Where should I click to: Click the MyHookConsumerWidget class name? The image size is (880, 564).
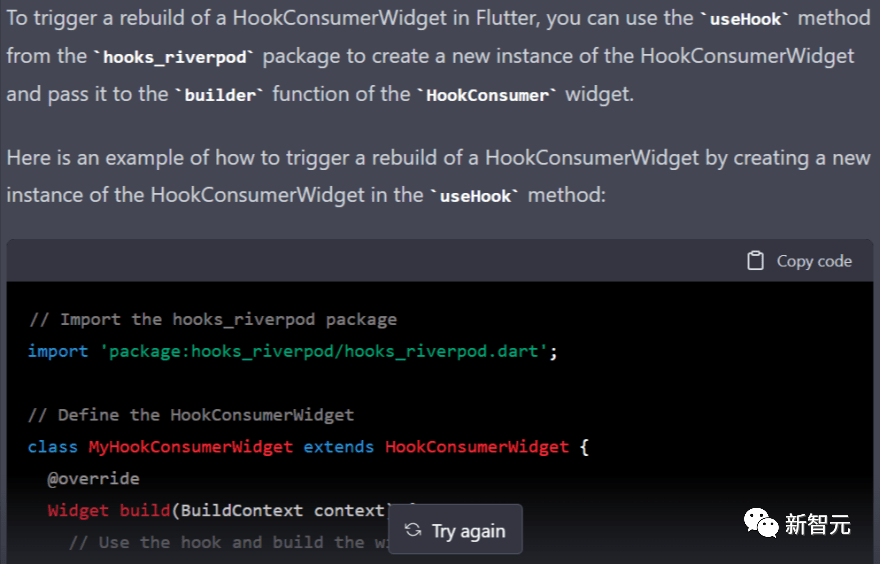click(190, 447)
